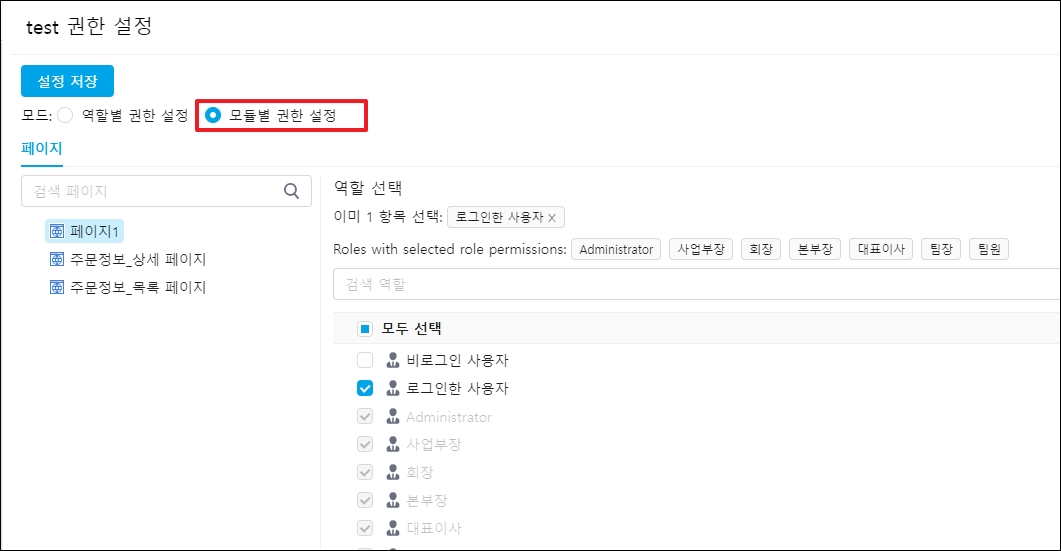
Task: Click the user icon beside Administrator
Action: 393,416
